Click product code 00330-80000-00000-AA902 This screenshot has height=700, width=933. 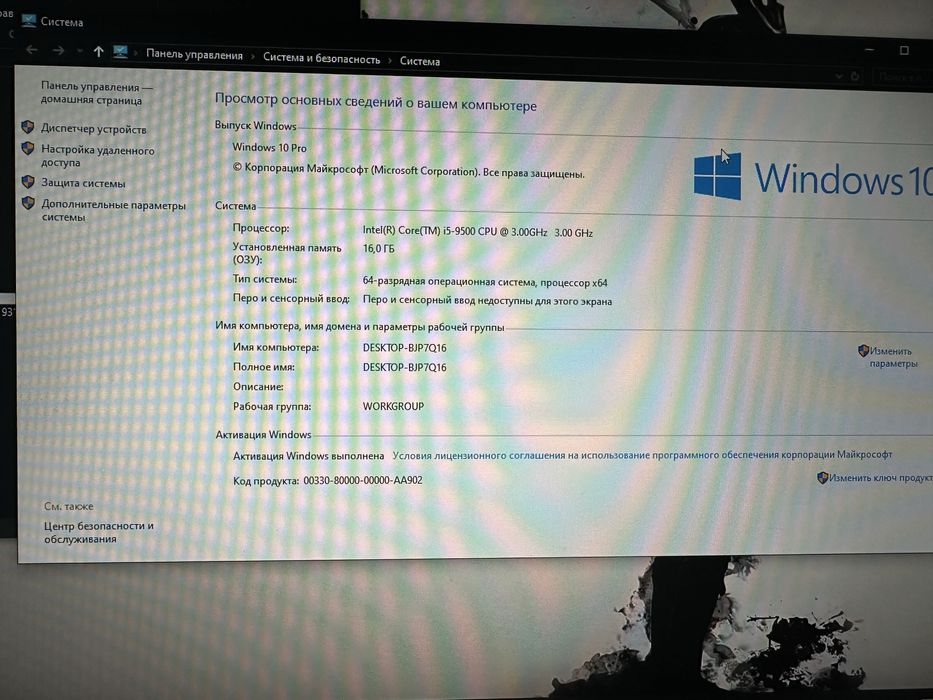363,480
